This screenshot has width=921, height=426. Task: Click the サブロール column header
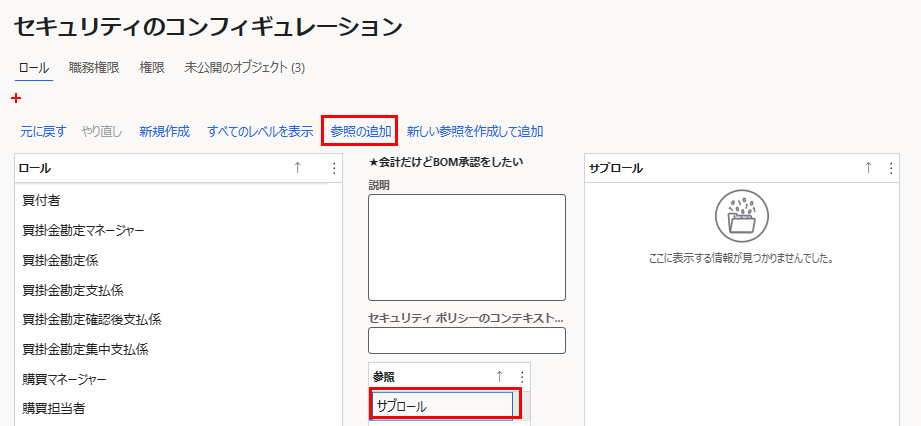coord(616,169)
